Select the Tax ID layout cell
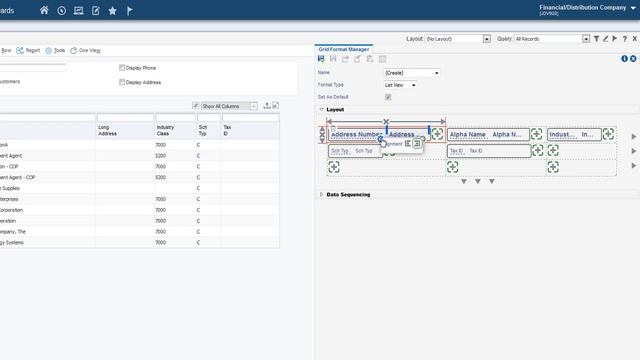Viewport: 640px width, 360px height. 489,151
